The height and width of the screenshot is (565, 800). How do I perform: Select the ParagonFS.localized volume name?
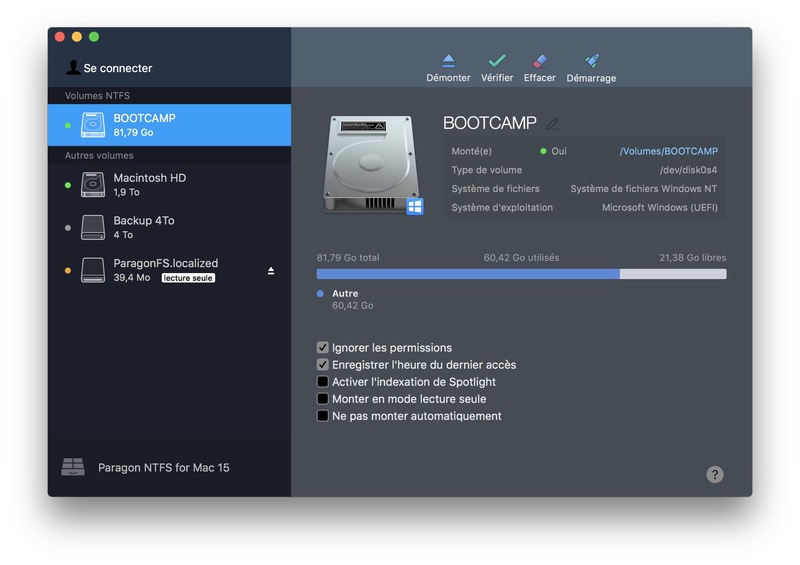pyautogui.click(x=166, y=263)
